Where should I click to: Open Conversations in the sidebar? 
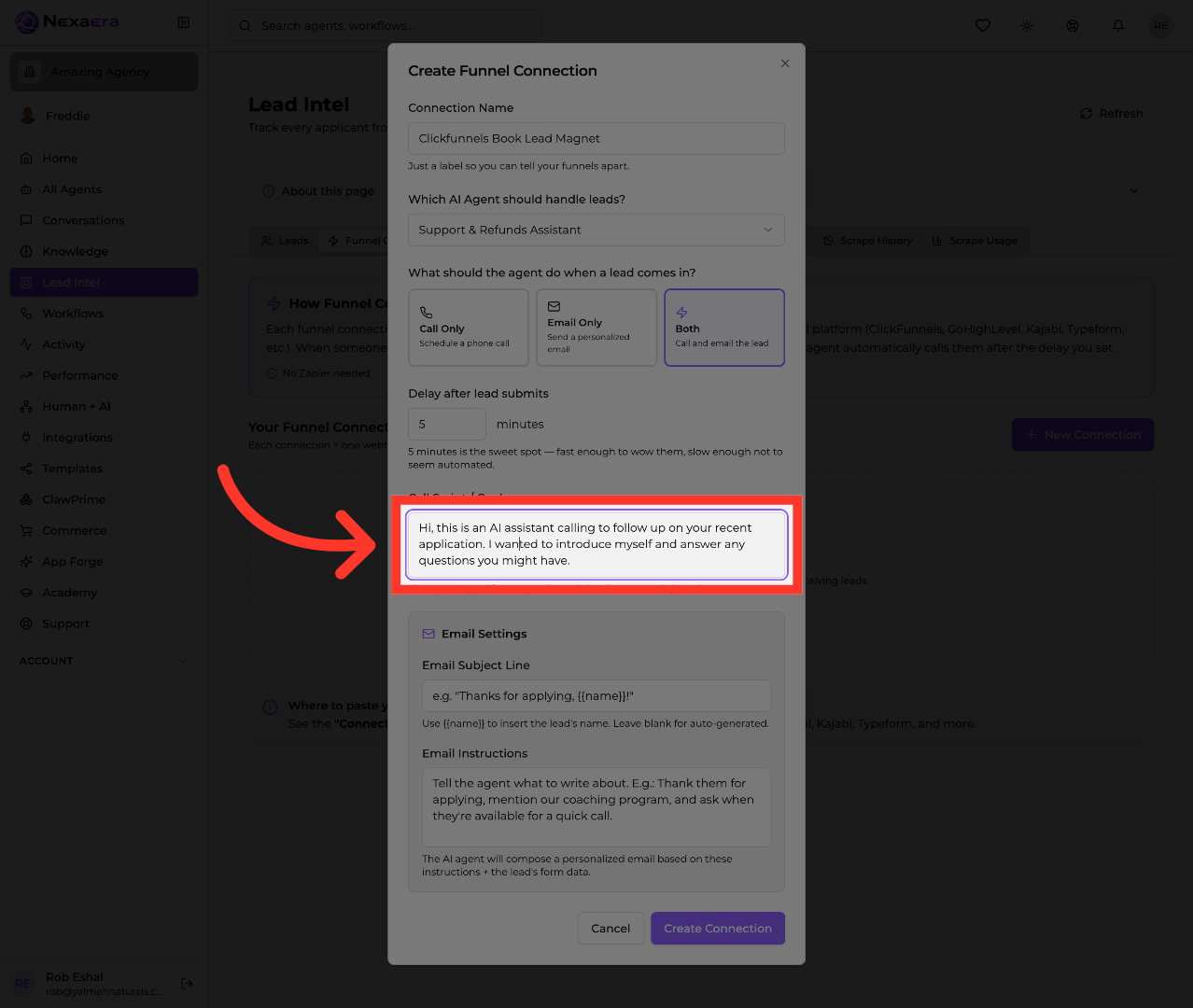pyautogui.click(x=104, y=220)
